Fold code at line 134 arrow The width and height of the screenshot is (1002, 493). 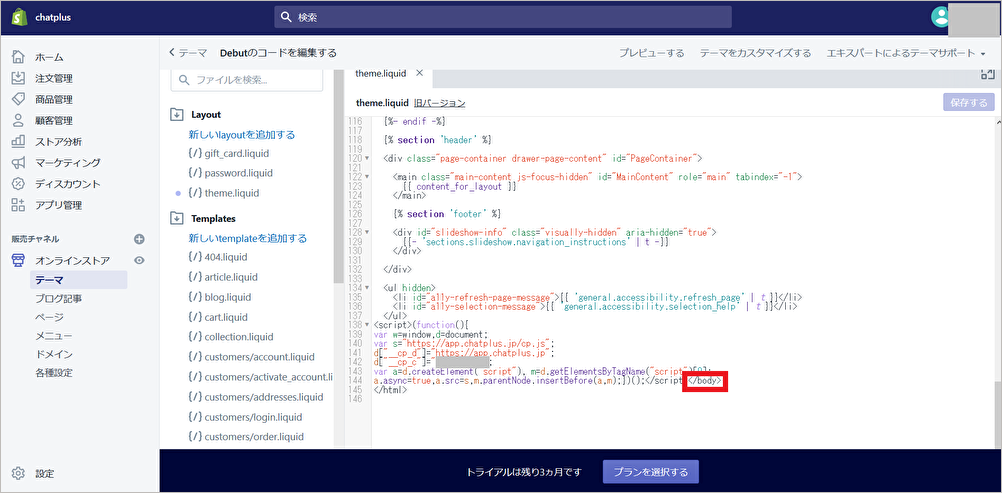tap(367, 288)
